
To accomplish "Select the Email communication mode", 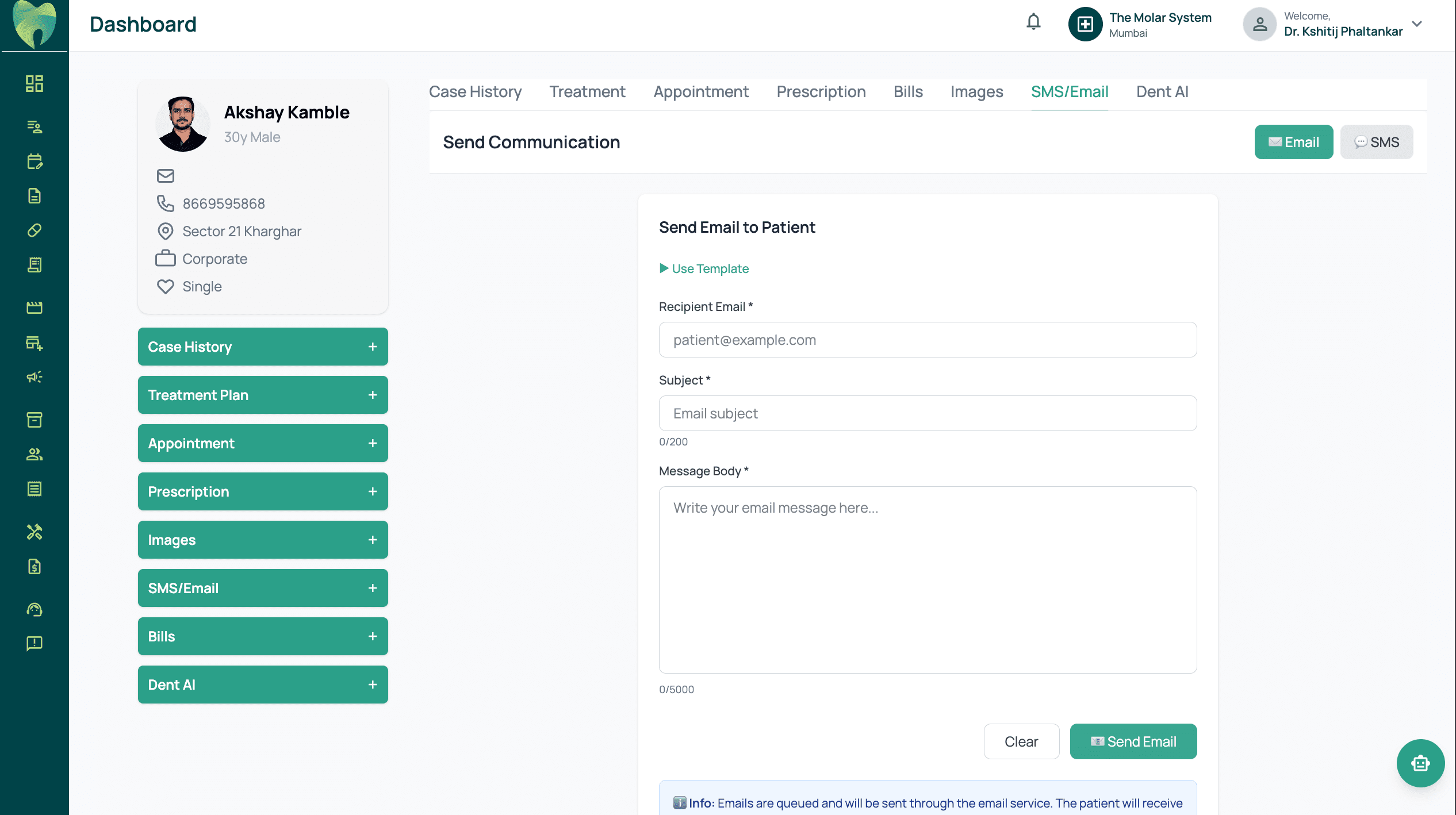I will point(1294,142).
